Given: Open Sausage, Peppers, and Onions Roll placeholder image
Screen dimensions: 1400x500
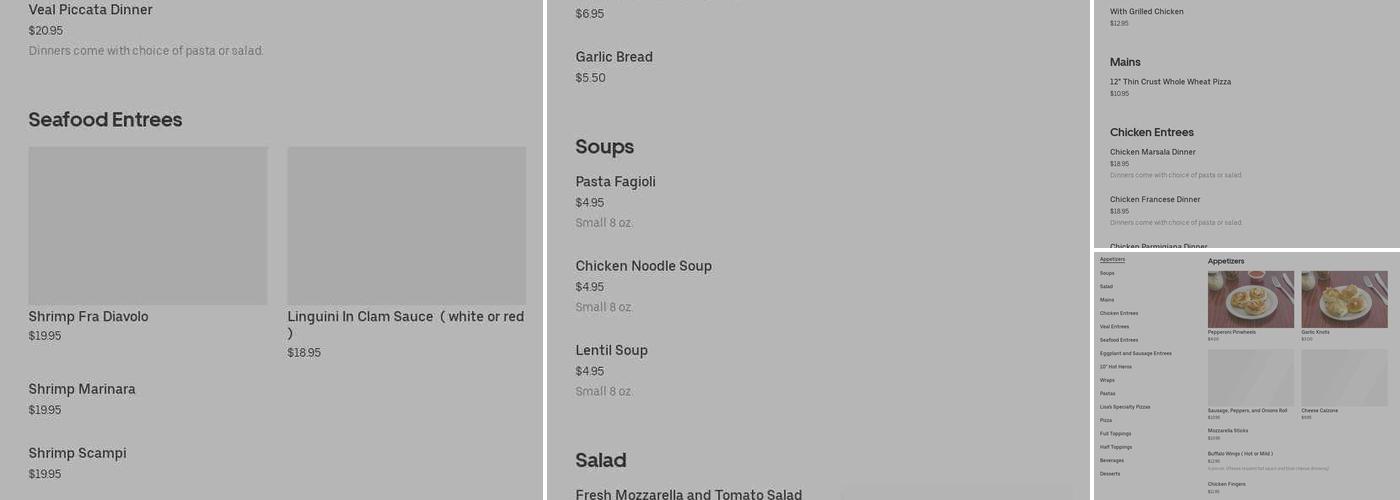Looking at the screenshot, I should point(1250,377).
